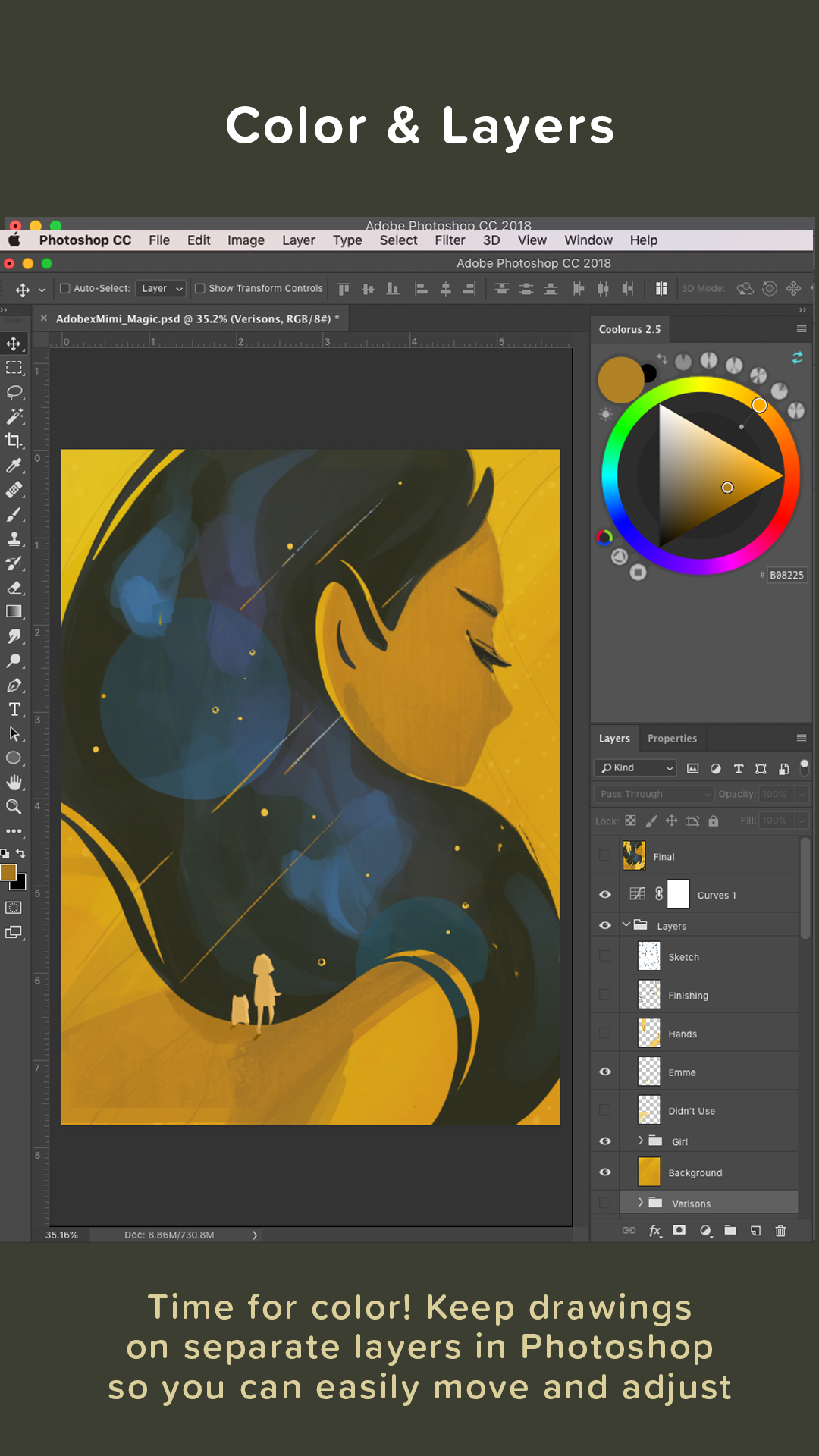Hide the Curves 1 layer
Viewport: 819px width, 1456px height.
click(604, 894)
